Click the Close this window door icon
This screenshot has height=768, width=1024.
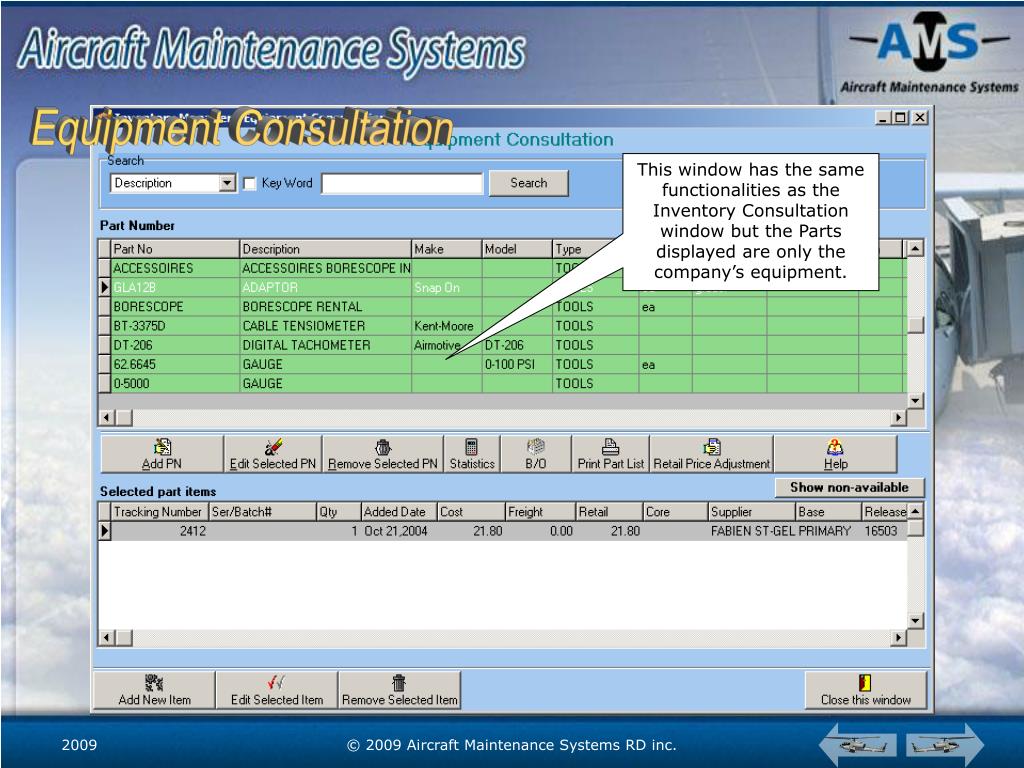865,683
